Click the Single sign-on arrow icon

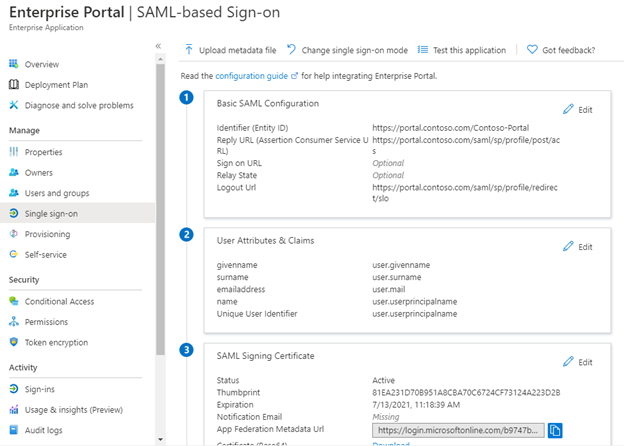tap(14, 213)
